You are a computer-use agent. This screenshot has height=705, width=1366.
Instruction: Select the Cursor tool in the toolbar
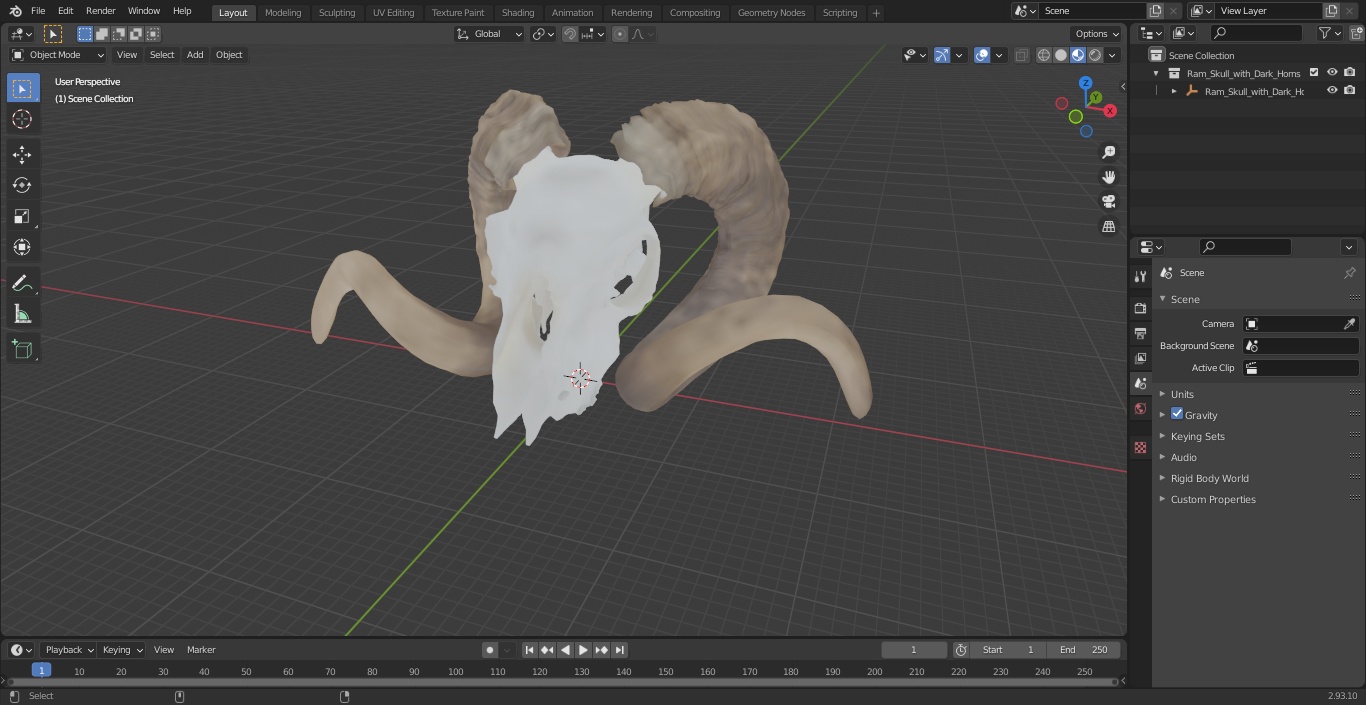pos(22,119)
